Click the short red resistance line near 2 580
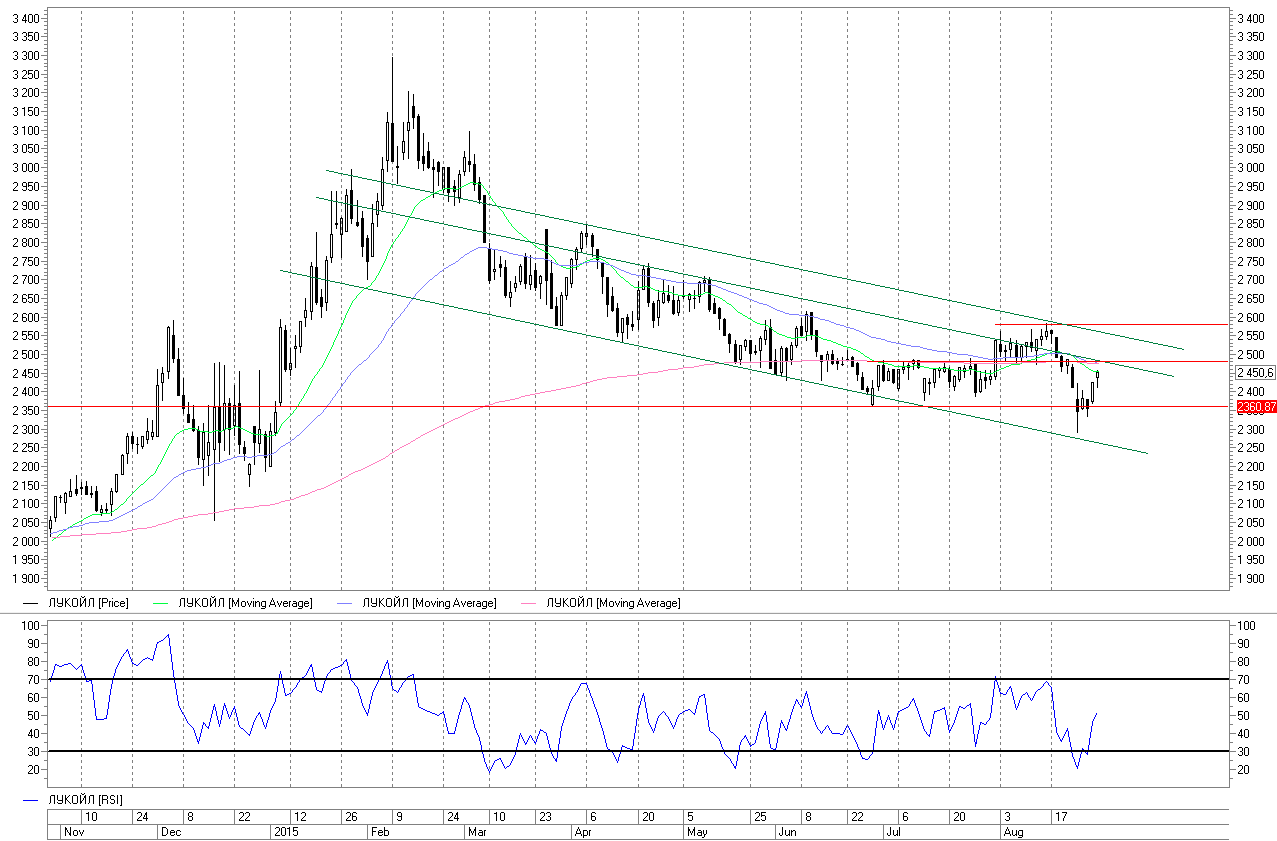 tap(1100, 324)
